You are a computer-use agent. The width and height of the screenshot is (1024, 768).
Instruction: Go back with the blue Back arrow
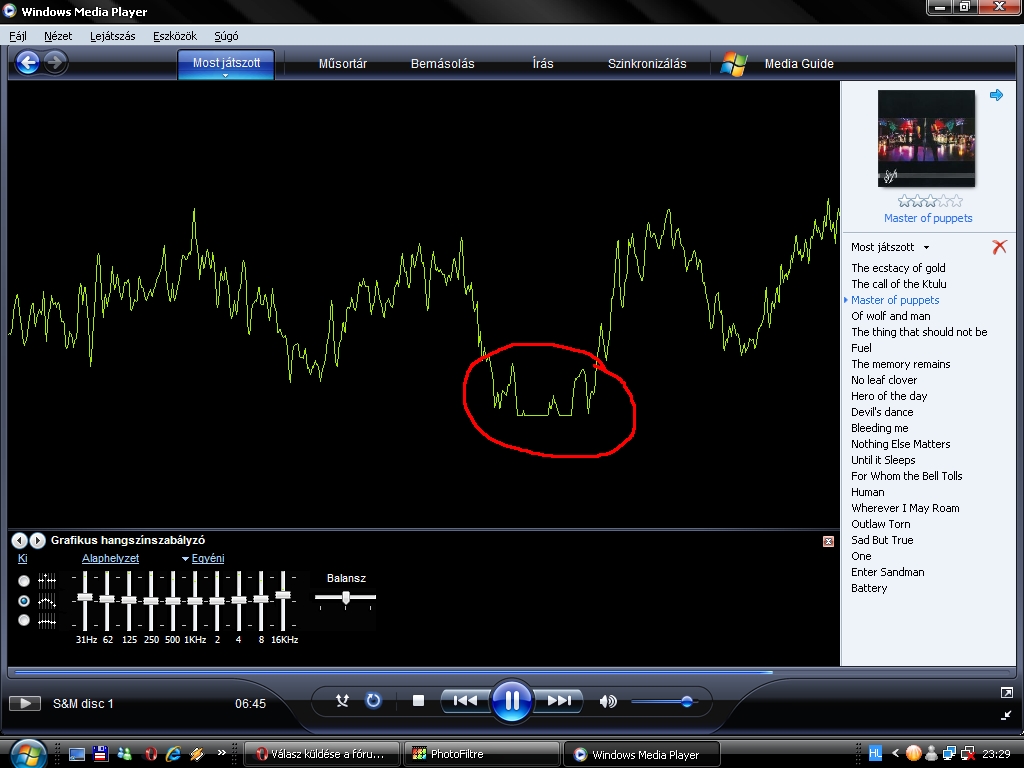27,63
